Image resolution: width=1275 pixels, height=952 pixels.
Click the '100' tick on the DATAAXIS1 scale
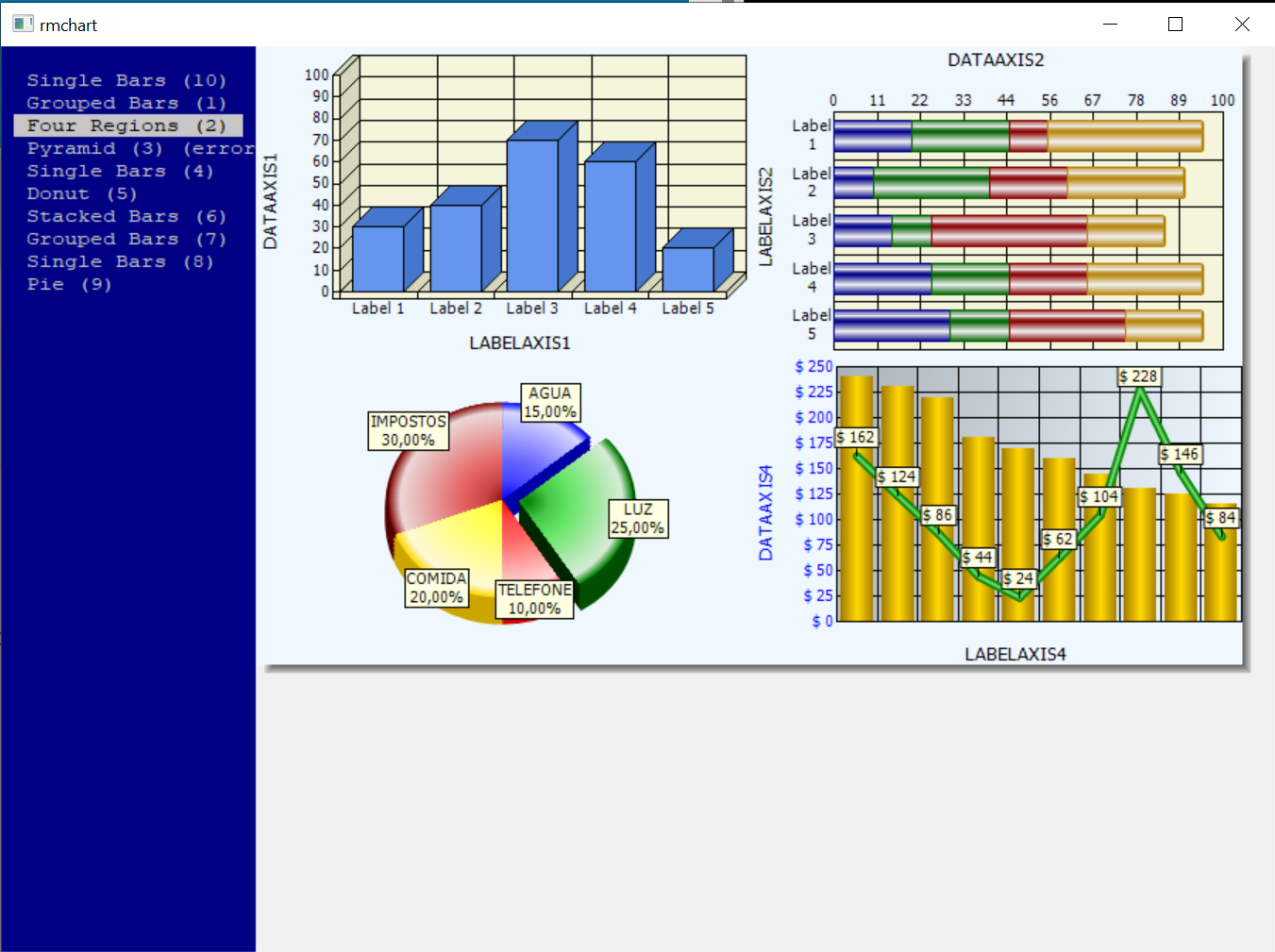317,75
